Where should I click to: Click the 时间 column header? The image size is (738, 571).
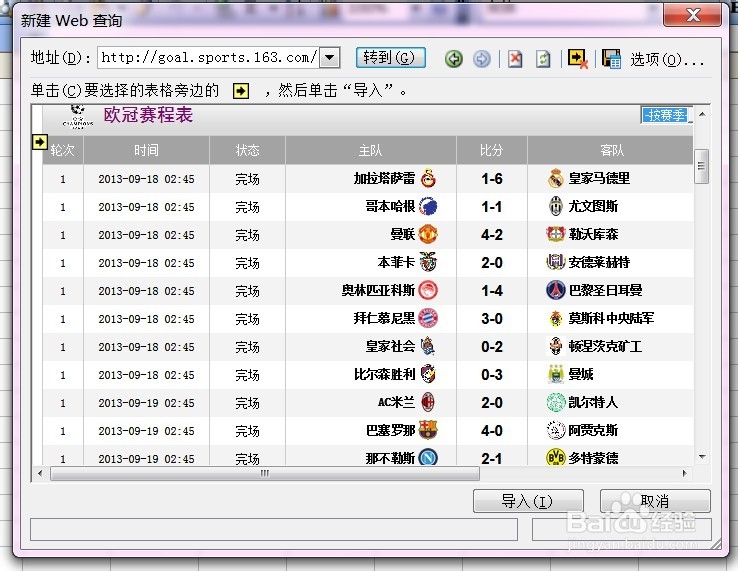click(146, 150)
